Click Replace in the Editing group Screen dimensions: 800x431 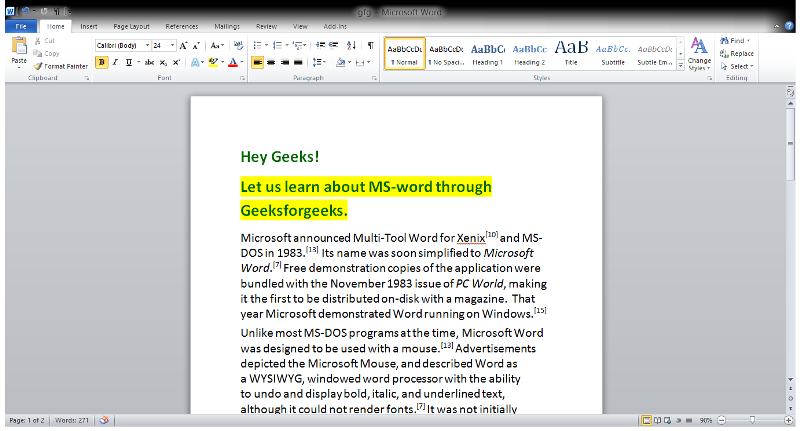pos(737,54)
